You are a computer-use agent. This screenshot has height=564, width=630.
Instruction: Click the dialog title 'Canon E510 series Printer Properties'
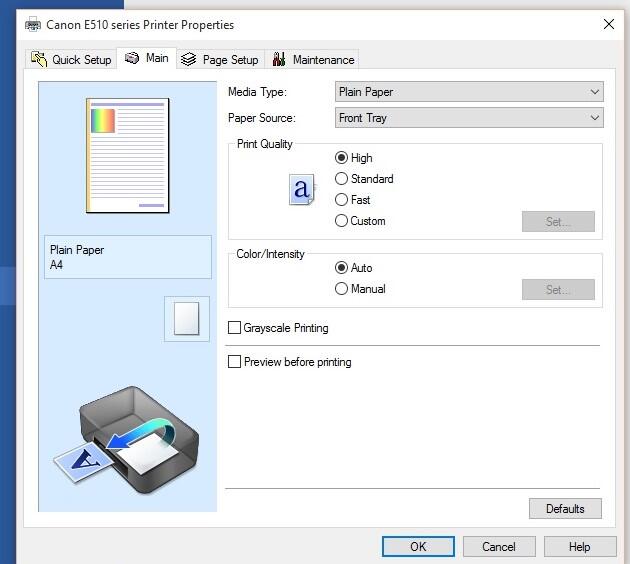click(x=140, y=25)
